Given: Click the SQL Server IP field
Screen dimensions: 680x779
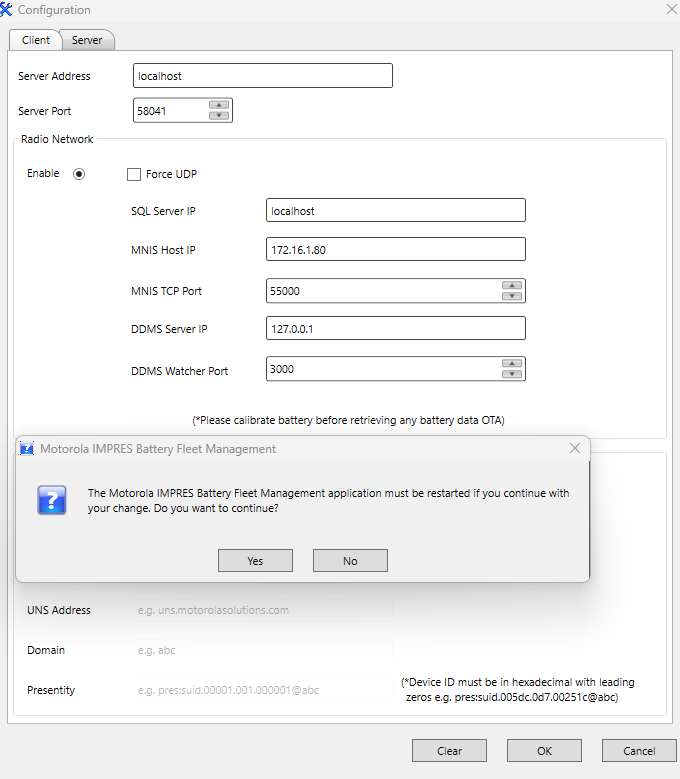Looking at the screenshot, I should [396, 210].
